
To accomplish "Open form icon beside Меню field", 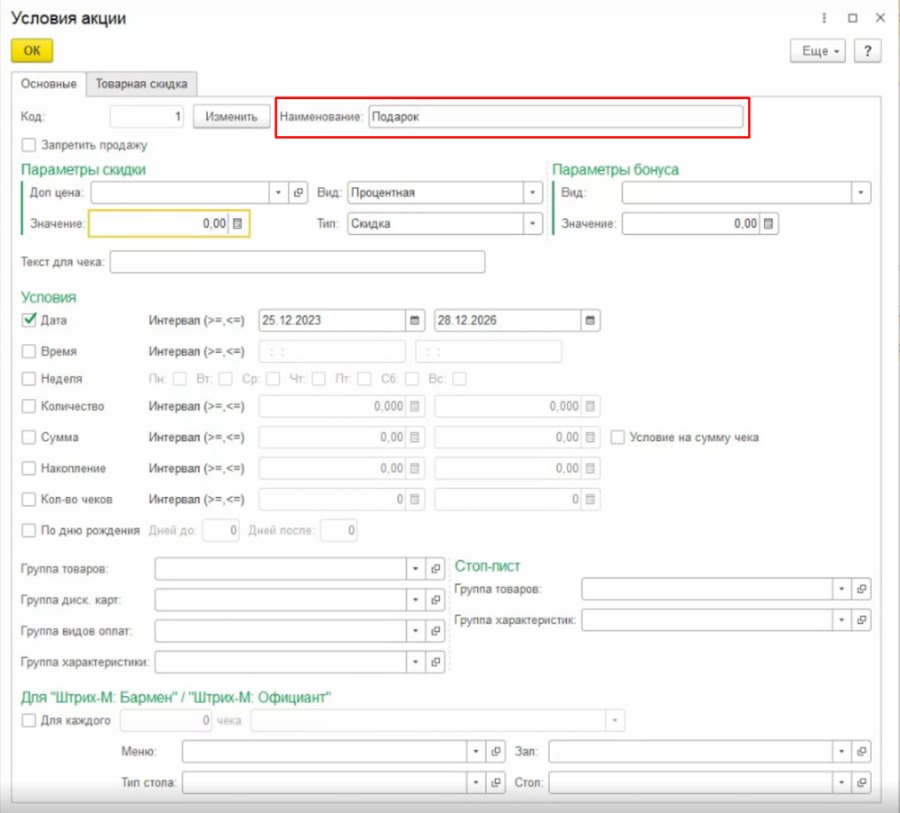I will [496, 752].
